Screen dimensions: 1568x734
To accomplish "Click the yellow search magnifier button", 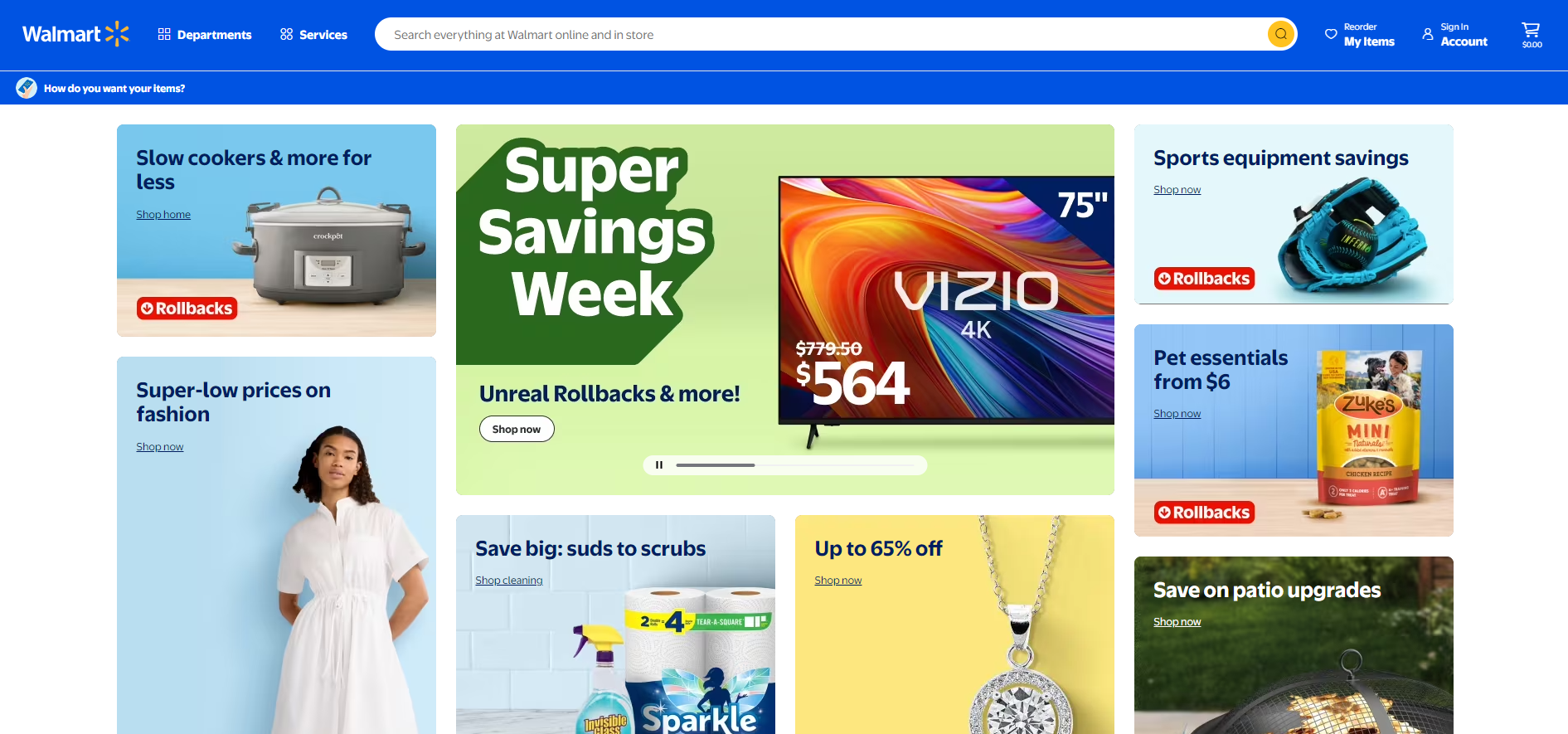I will click(x=1281, y=34).
